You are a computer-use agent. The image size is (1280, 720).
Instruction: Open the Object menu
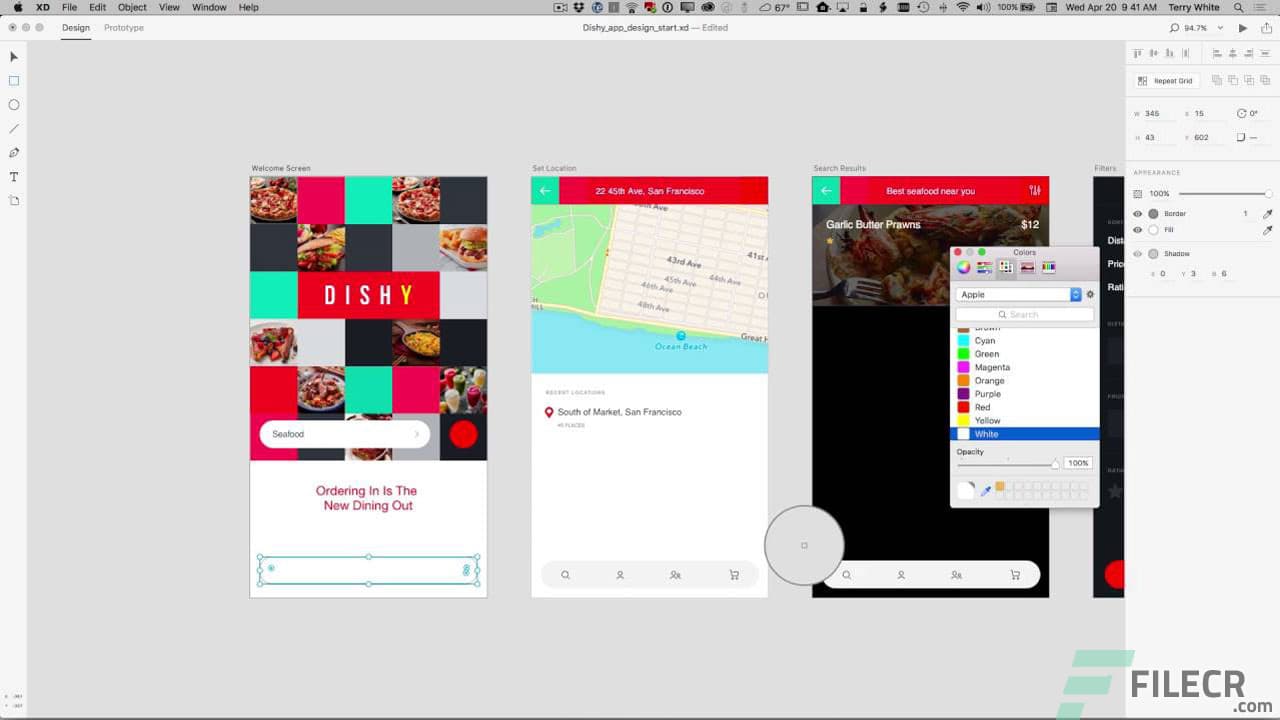(x=131, y=7)
